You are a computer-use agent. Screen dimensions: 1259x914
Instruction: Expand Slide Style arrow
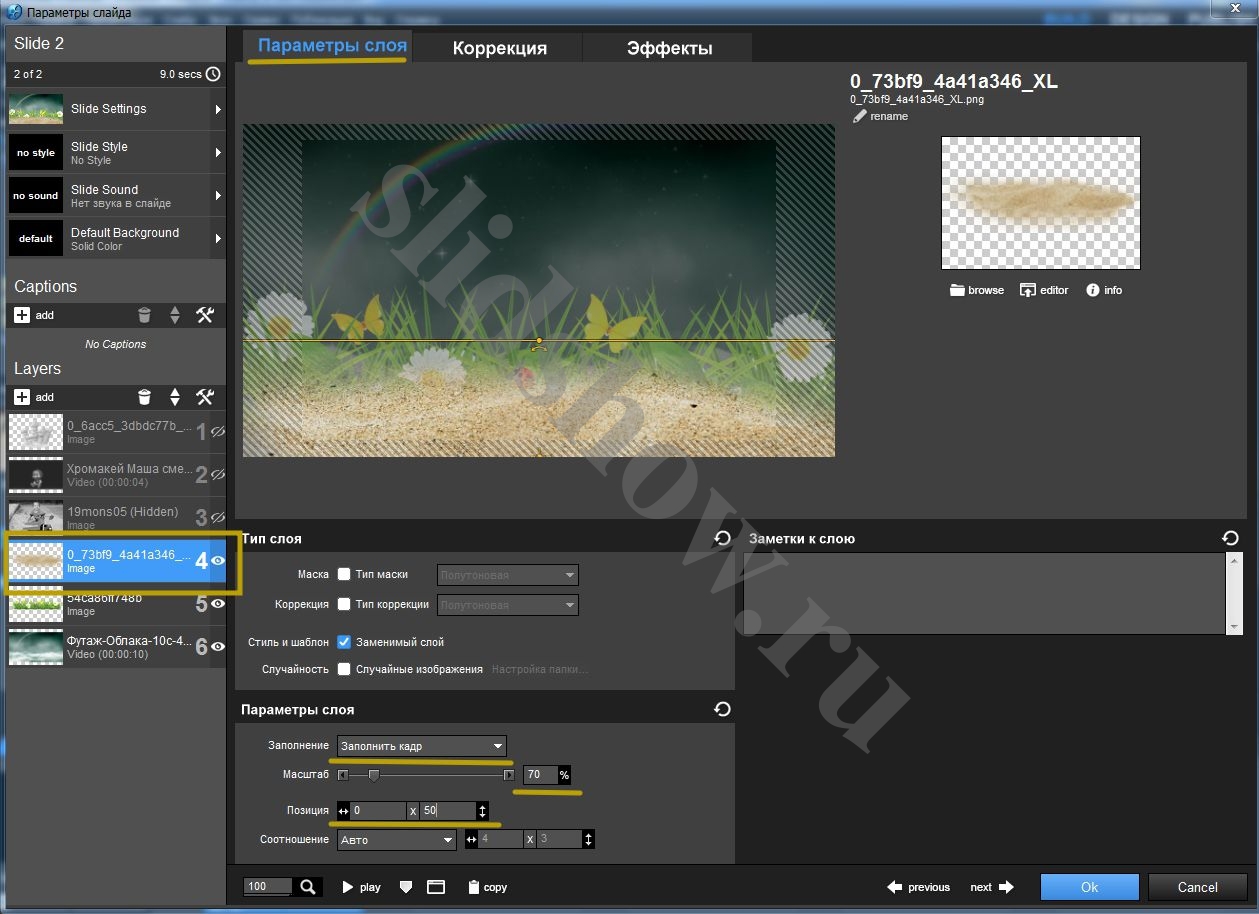coord(217,153)
